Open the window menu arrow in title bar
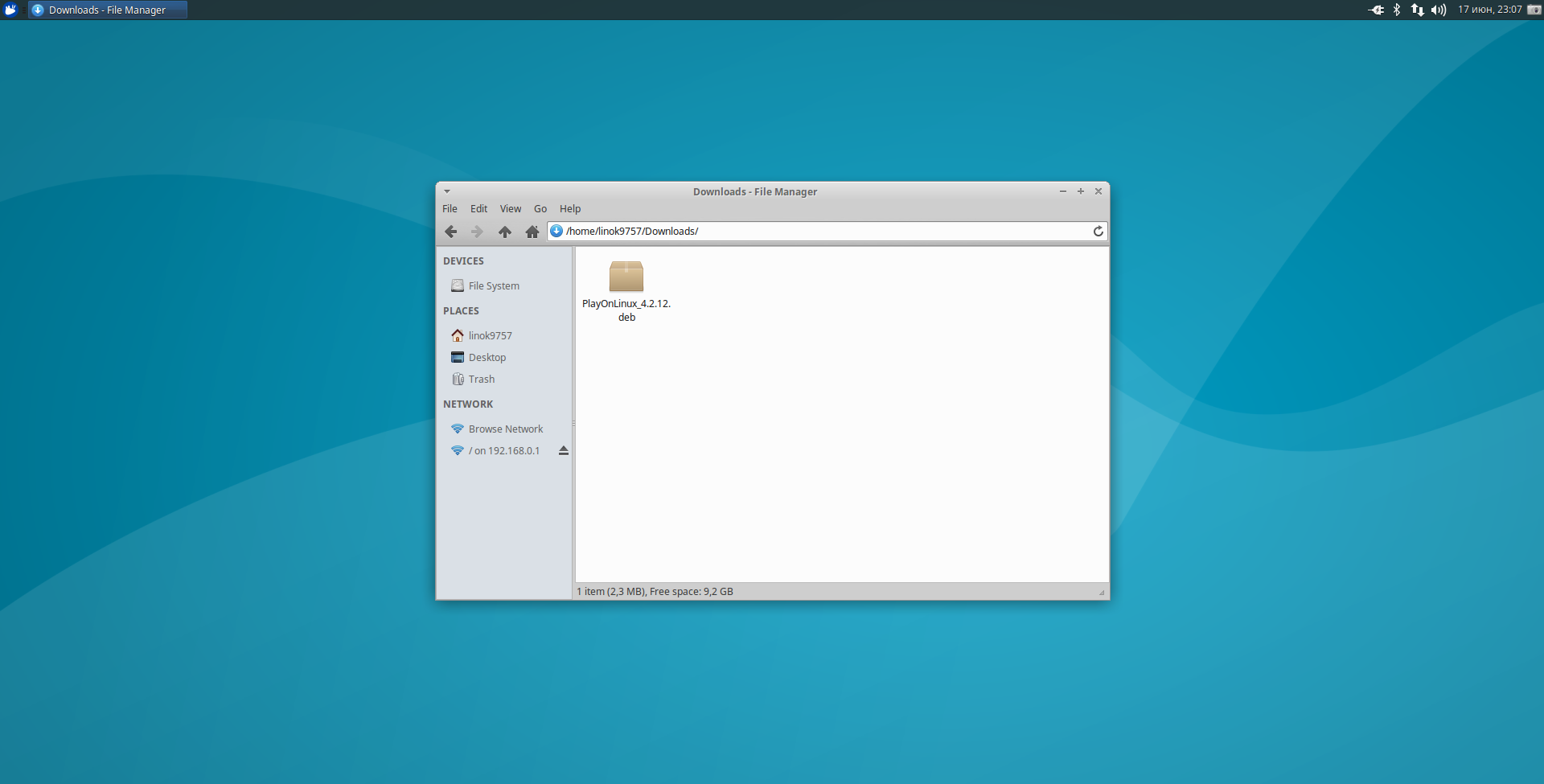The image size is (1544, 784). (447, 191)
